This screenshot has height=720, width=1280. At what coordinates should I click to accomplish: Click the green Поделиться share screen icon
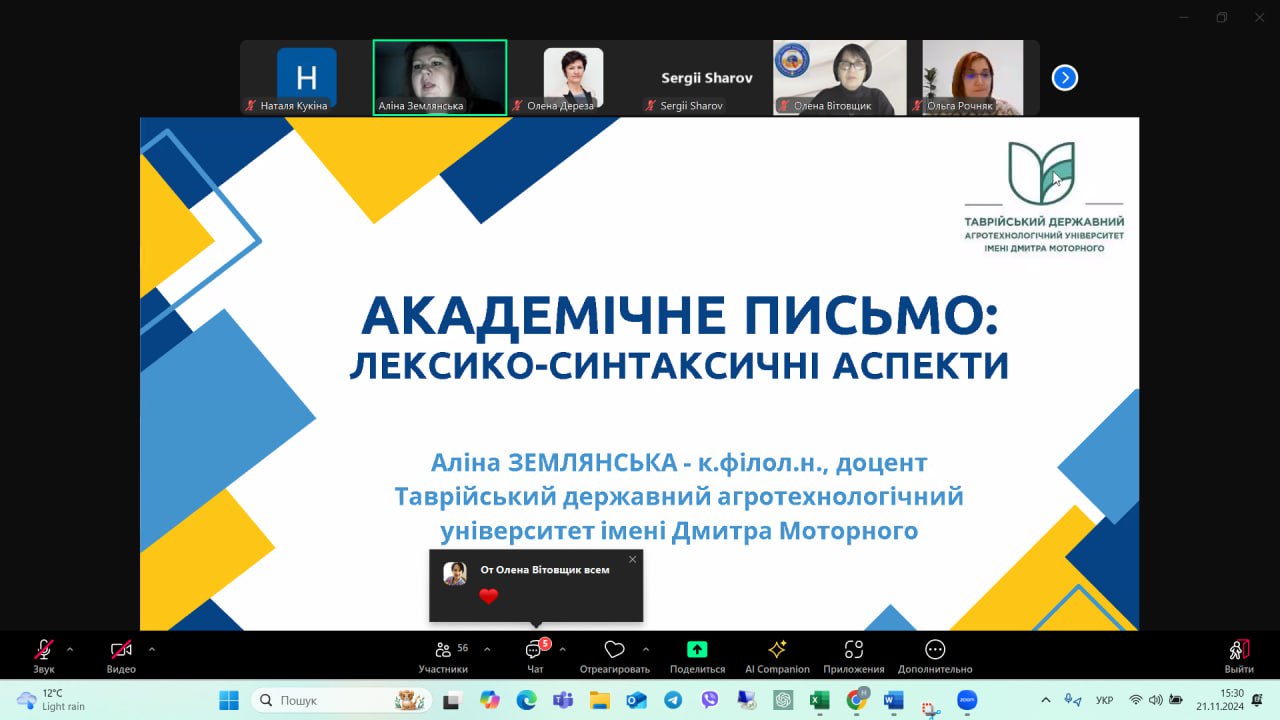pyautogui.click(x=697, y=650)
